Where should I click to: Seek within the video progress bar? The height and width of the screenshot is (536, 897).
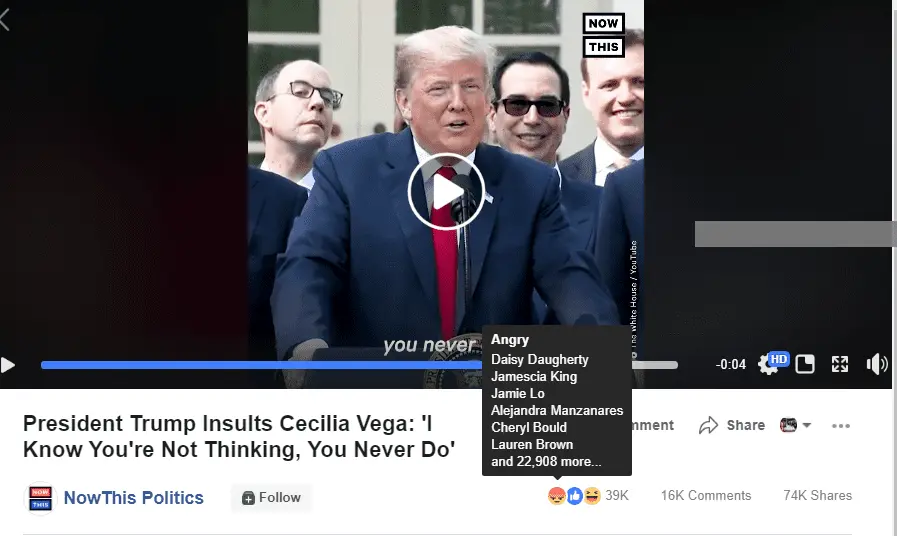pyautogui.click(x=359, y=364)
